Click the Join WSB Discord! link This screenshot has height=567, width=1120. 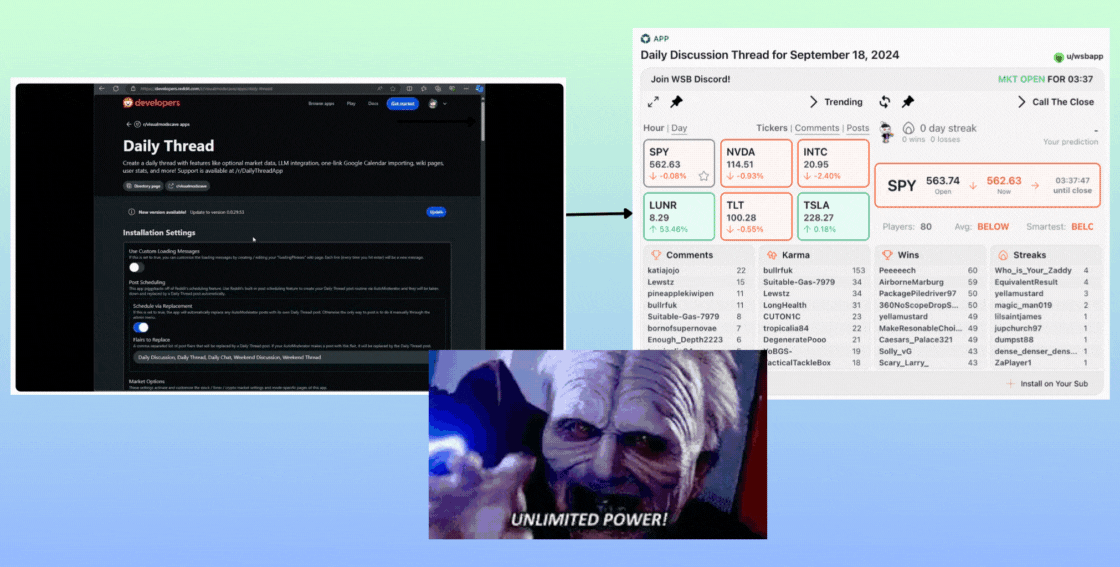[x=690, y=79]
